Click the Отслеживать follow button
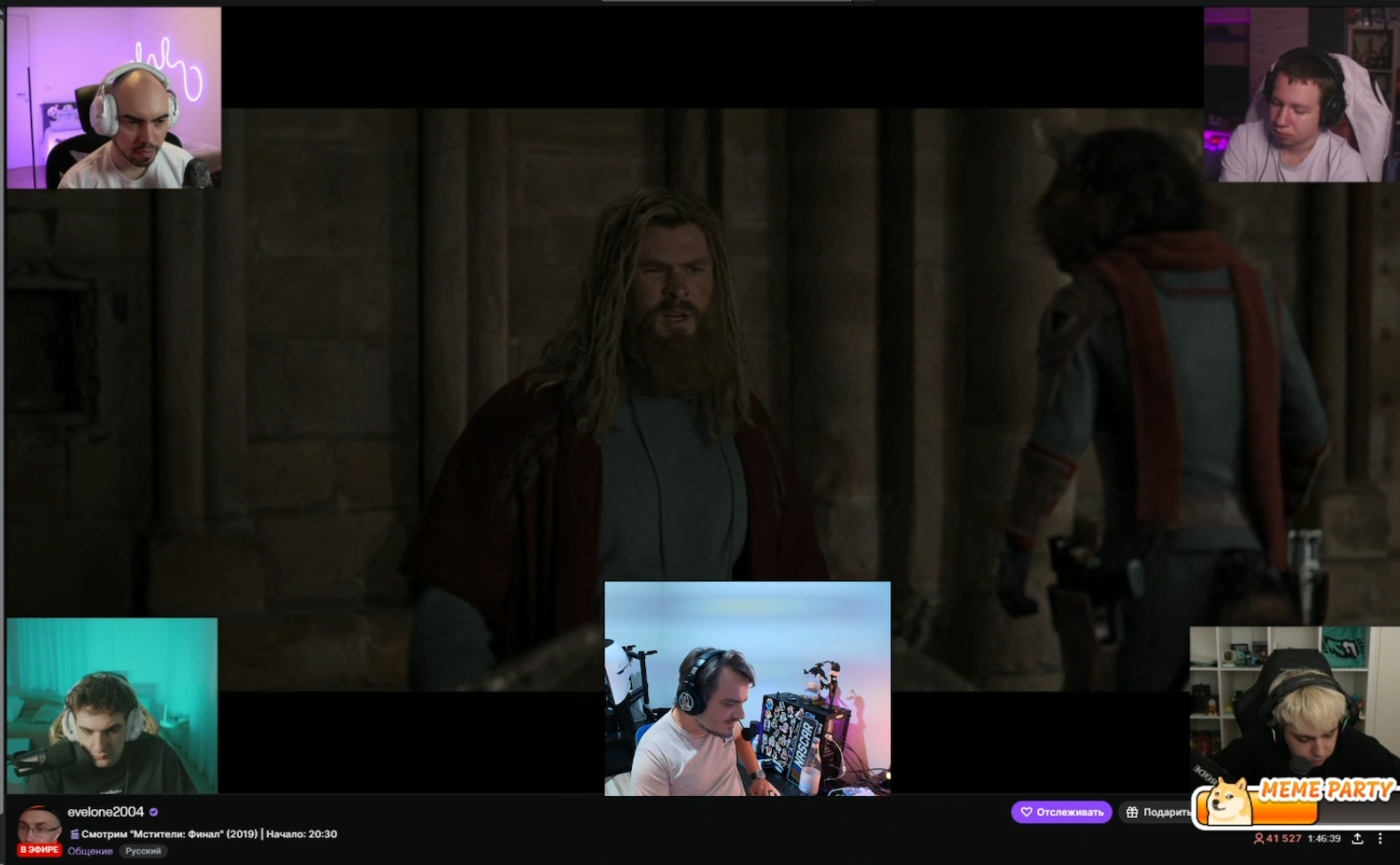Viewport: 1400px width, 865px height. [x=1062, y=812]
